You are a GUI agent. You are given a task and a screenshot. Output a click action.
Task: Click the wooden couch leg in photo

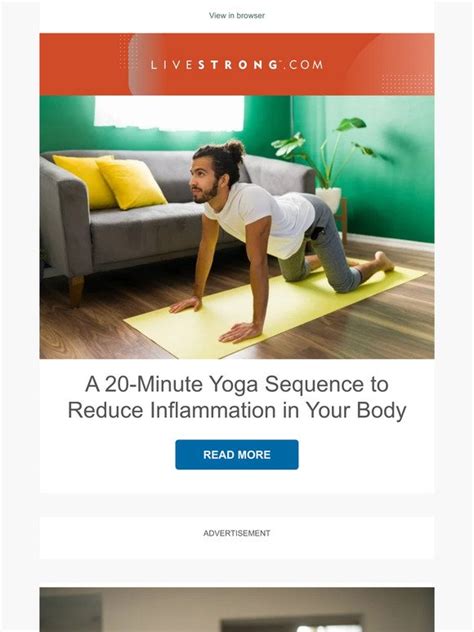click(x=76, y=290)
